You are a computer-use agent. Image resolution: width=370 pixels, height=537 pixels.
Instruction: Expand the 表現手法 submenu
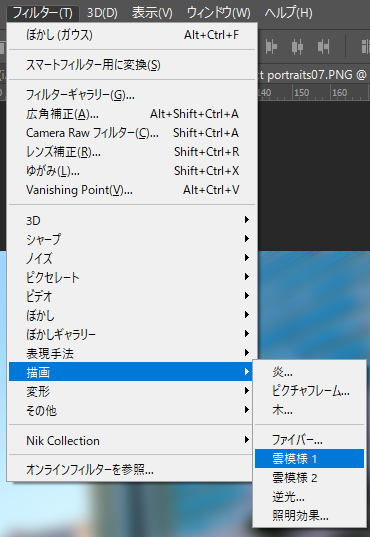[132, 353]
